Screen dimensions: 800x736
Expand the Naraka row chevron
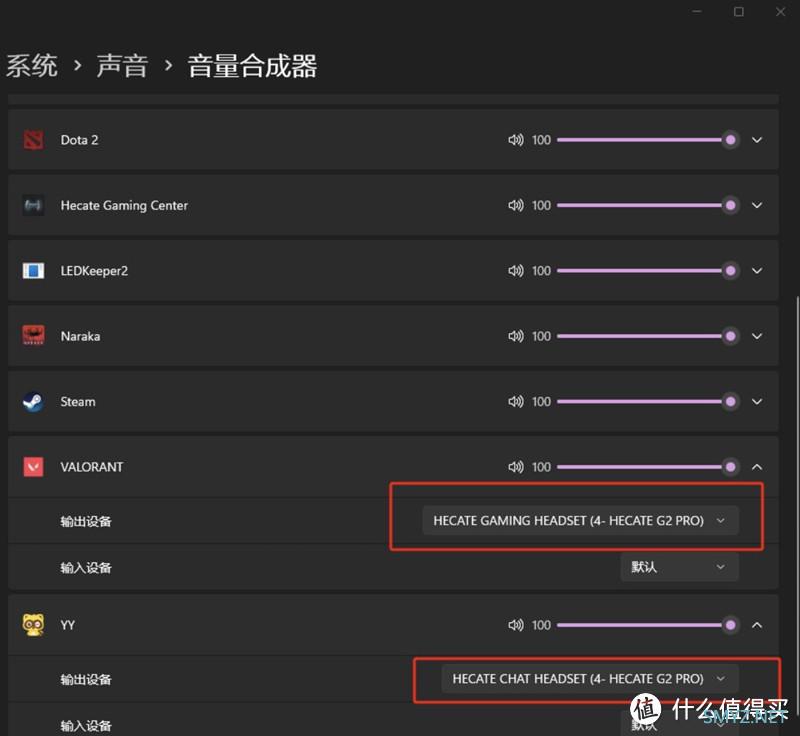pos(757,336)
